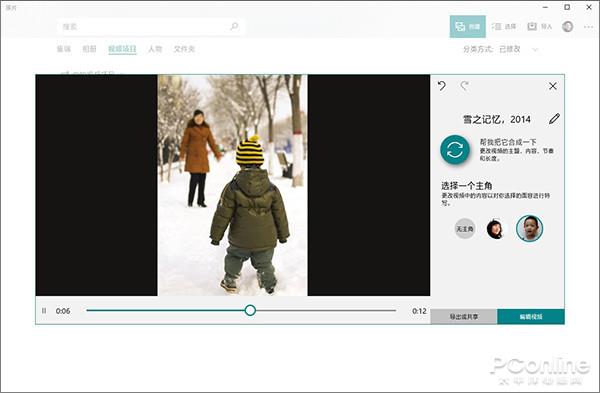Click the 创建 (Create) button in top bar
Screen dimensions: 600x393
click(x=468, y=26)
